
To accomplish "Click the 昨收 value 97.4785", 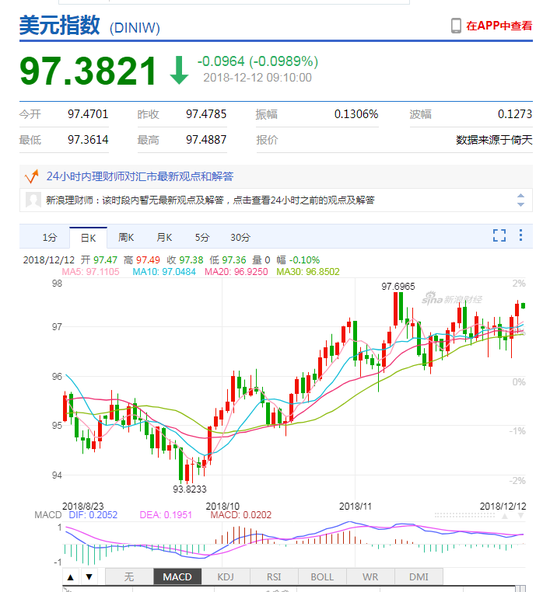I will pos(206,114).
